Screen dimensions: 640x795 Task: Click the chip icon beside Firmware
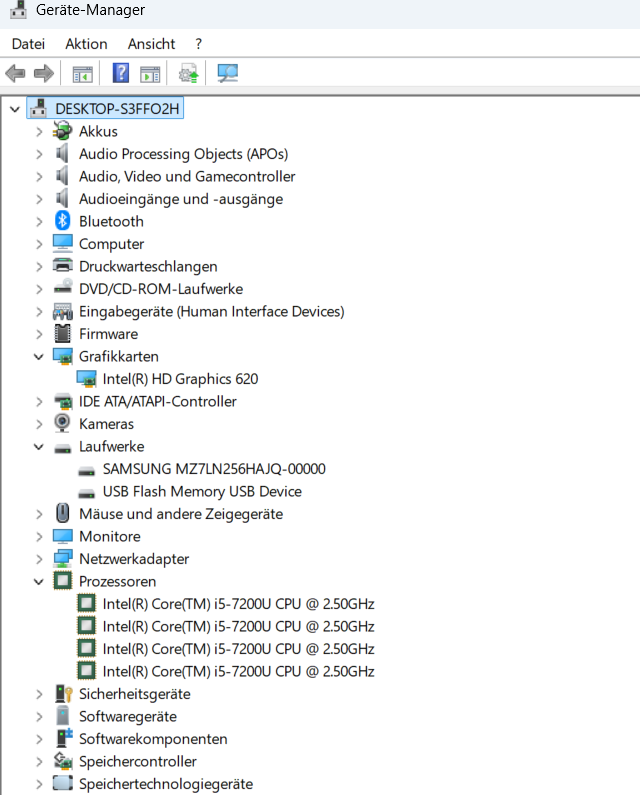coord(62,333)
